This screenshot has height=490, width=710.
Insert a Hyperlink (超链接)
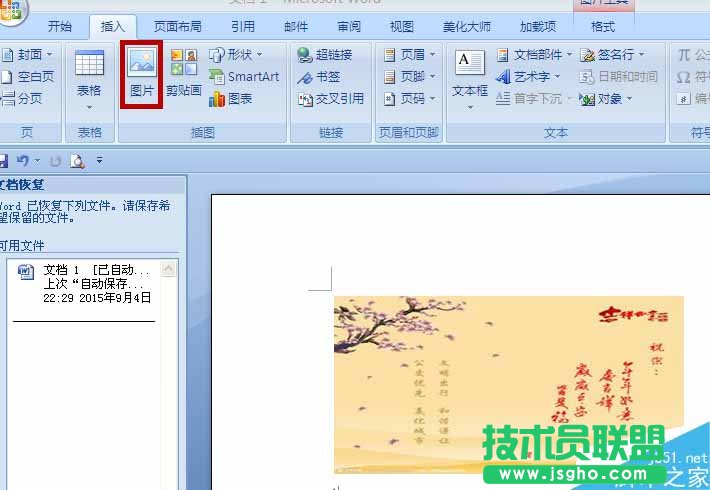coord(325,55)
